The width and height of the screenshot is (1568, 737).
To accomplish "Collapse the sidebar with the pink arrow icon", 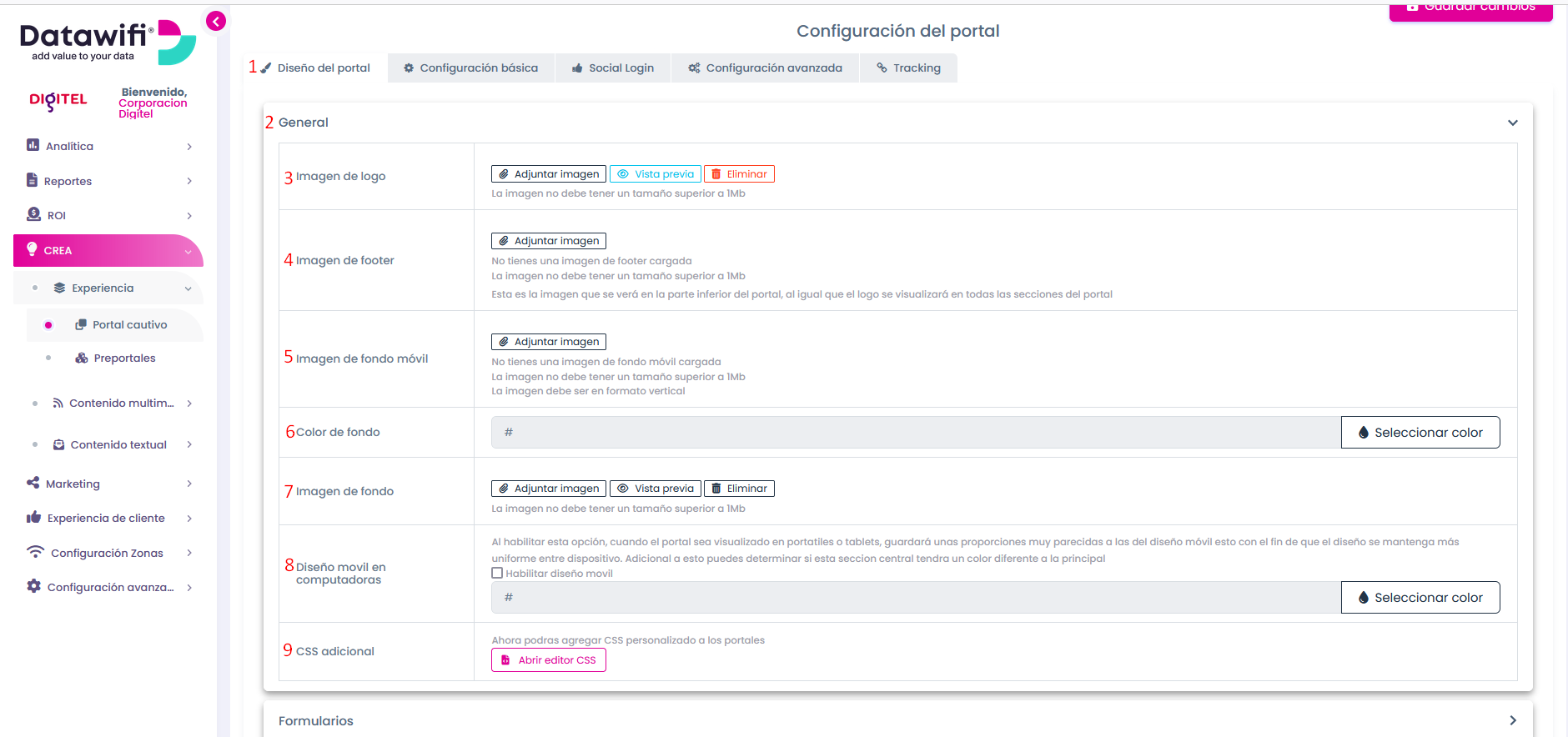I will 216,22.
